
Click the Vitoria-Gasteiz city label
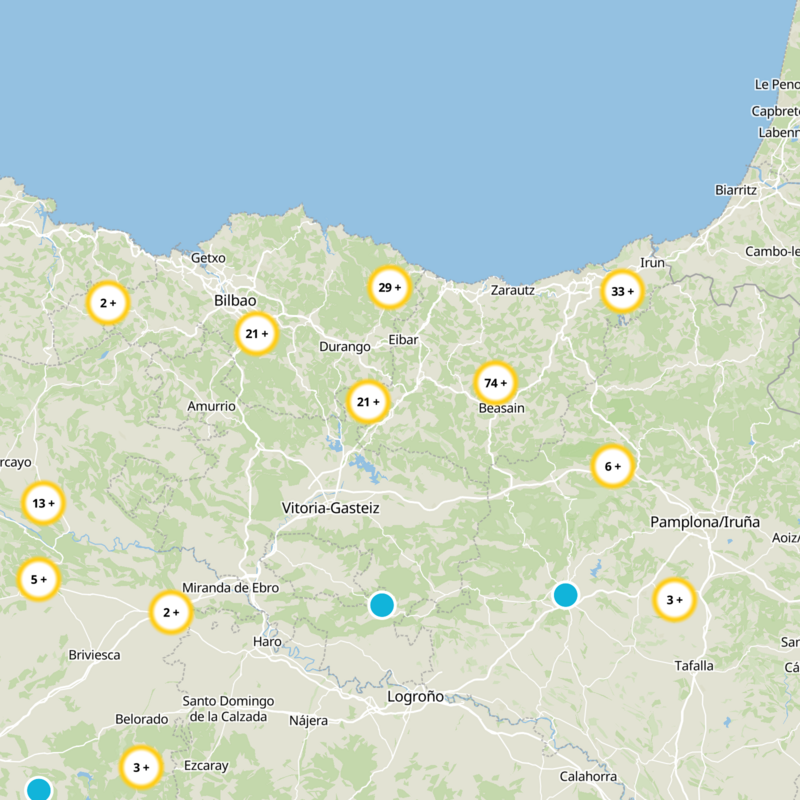coord(331,508)
